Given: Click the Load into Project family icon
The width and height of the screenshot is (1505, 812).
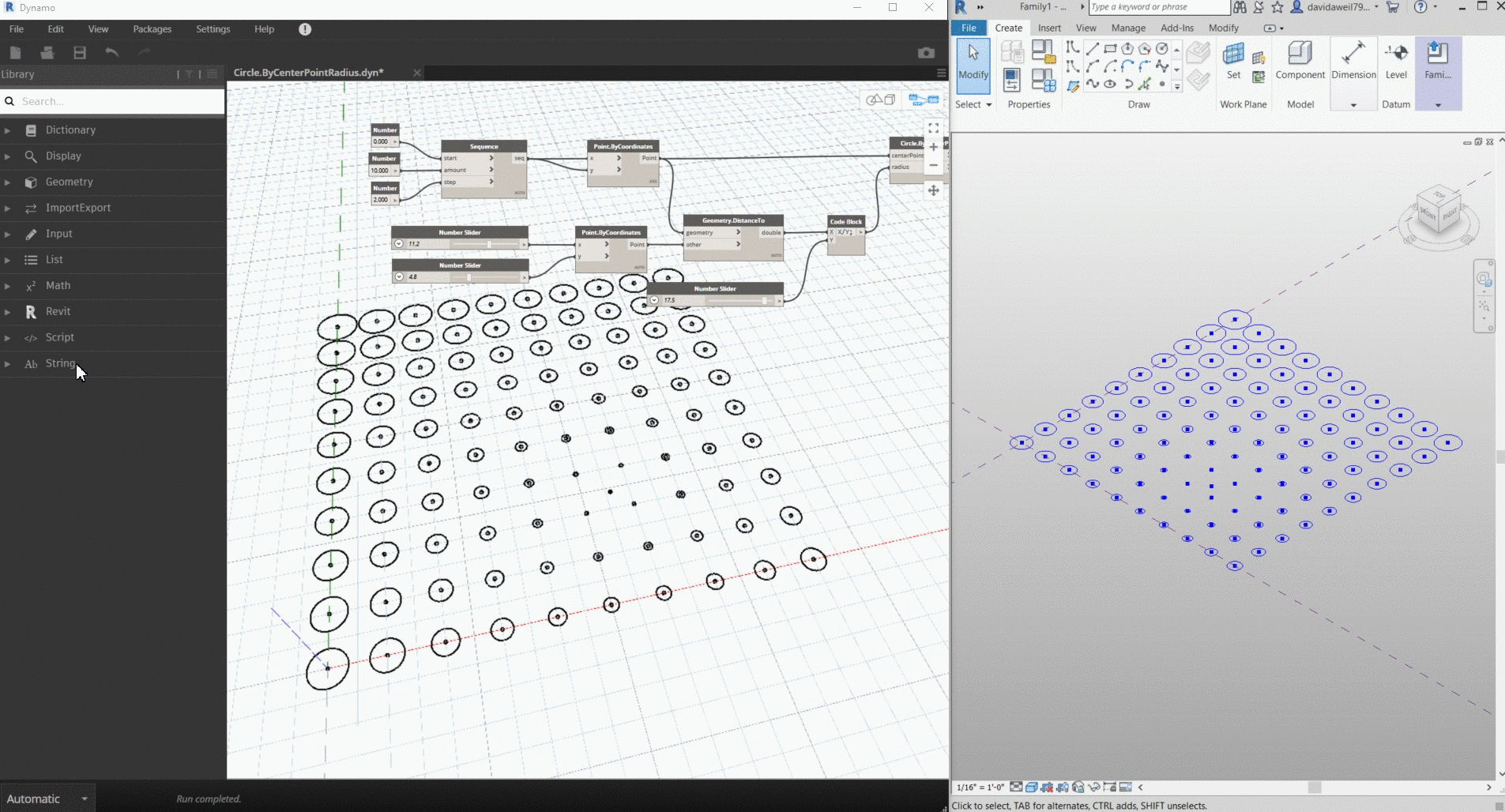Looking at the screenshot, I should pos(1438,62).
